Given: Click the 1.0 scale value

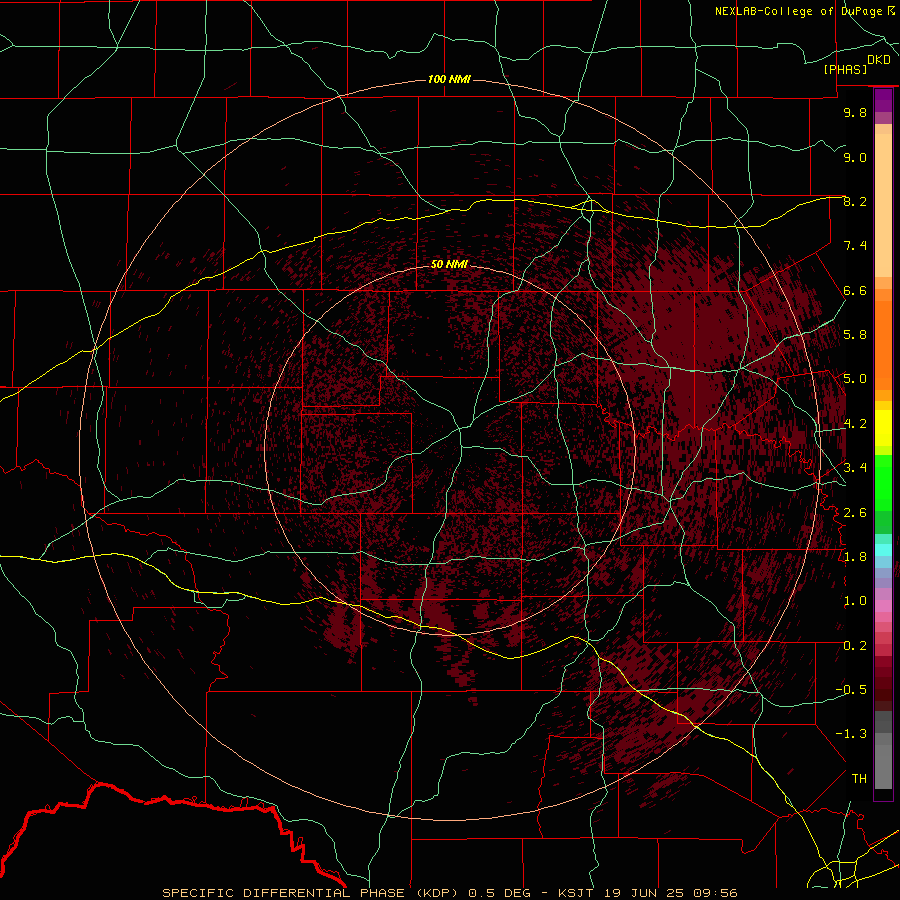Looking at the screenshot, I should tap(855, 601).
